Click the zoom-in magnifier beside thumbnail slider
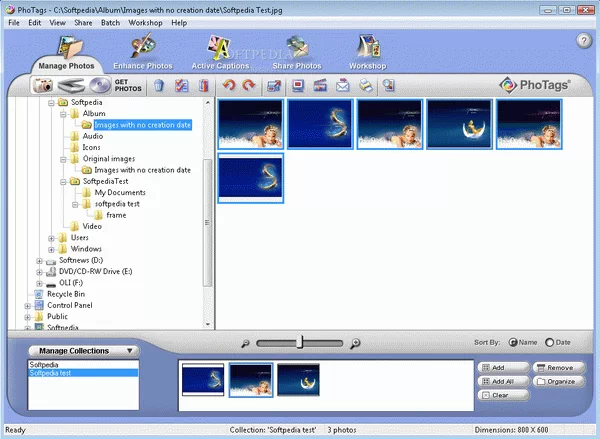This screenshot has width=600, height=439. (355, 343)
